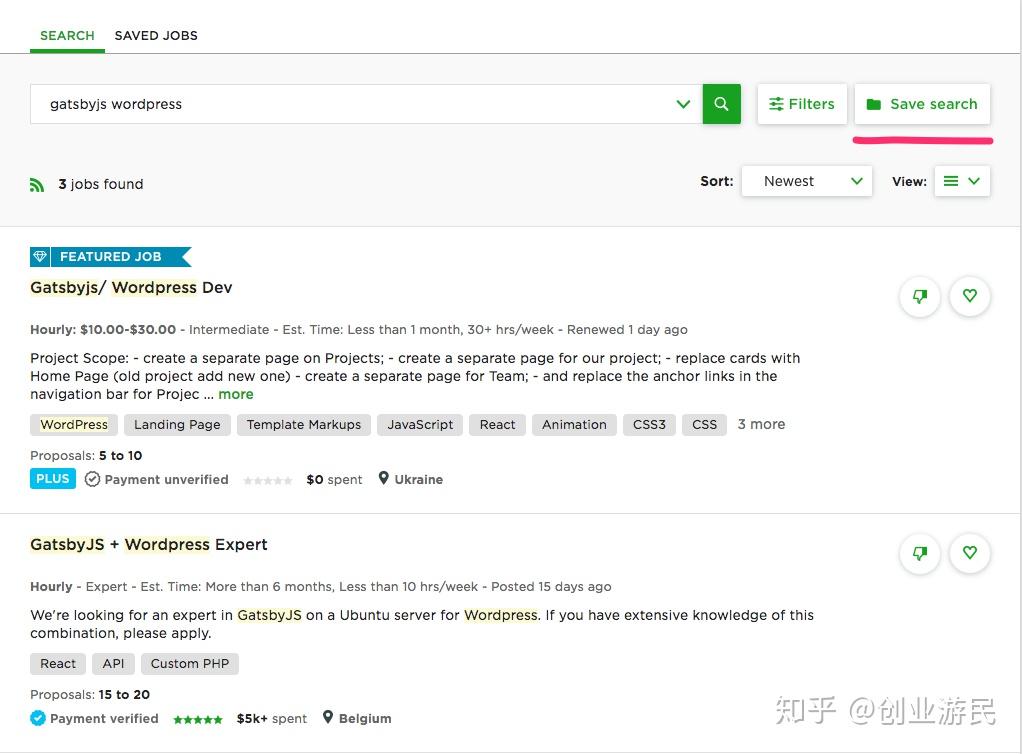Screen dimensions: 1022x754
Task: Click the Save search button
Action: pyautogui.click(x=922, y=104)
